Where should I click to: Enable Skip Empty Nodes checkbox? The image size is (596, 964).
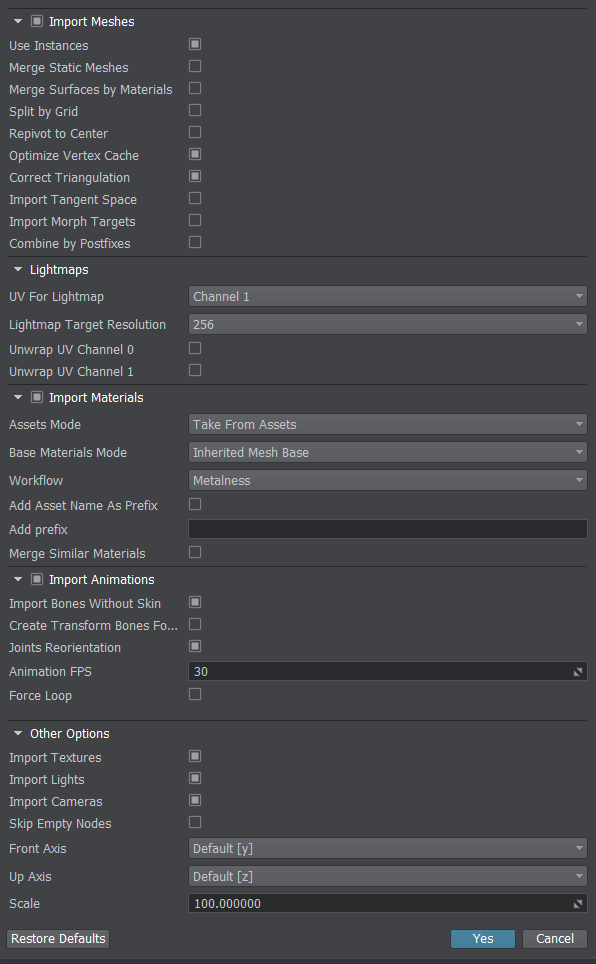pos(195,823)
